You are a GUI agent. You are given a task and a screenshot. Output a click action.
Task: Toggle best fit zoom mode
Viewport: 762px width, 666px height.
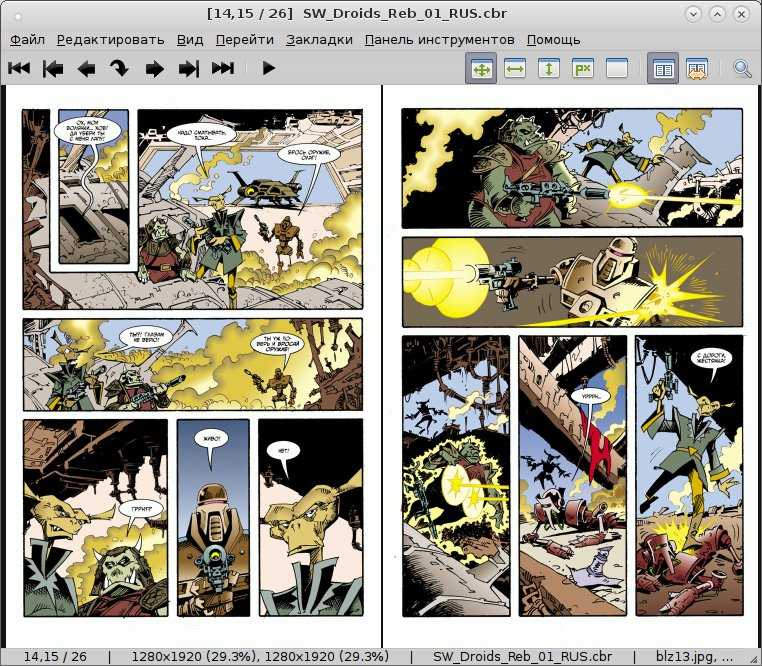(x=481, y=69)
